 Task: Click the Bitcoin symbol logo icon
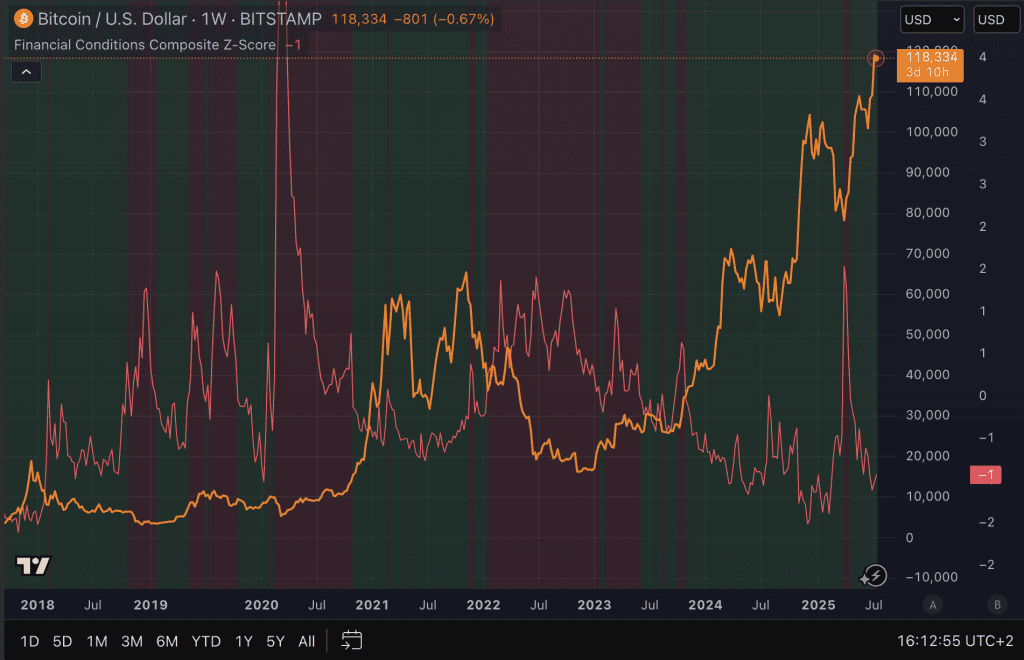point(24,18)
